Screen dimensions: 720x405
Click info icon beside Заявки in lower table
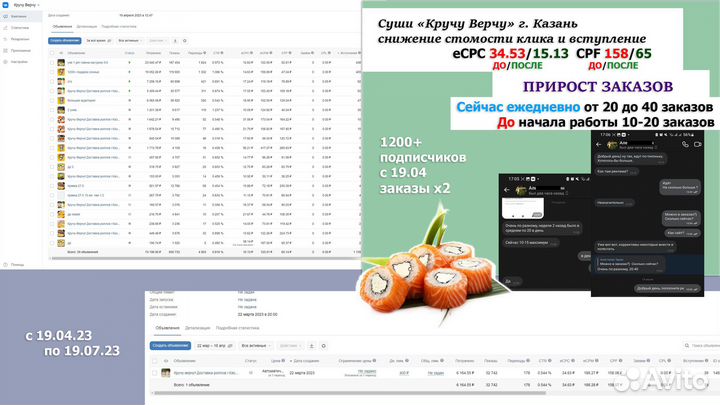point(648,361)
